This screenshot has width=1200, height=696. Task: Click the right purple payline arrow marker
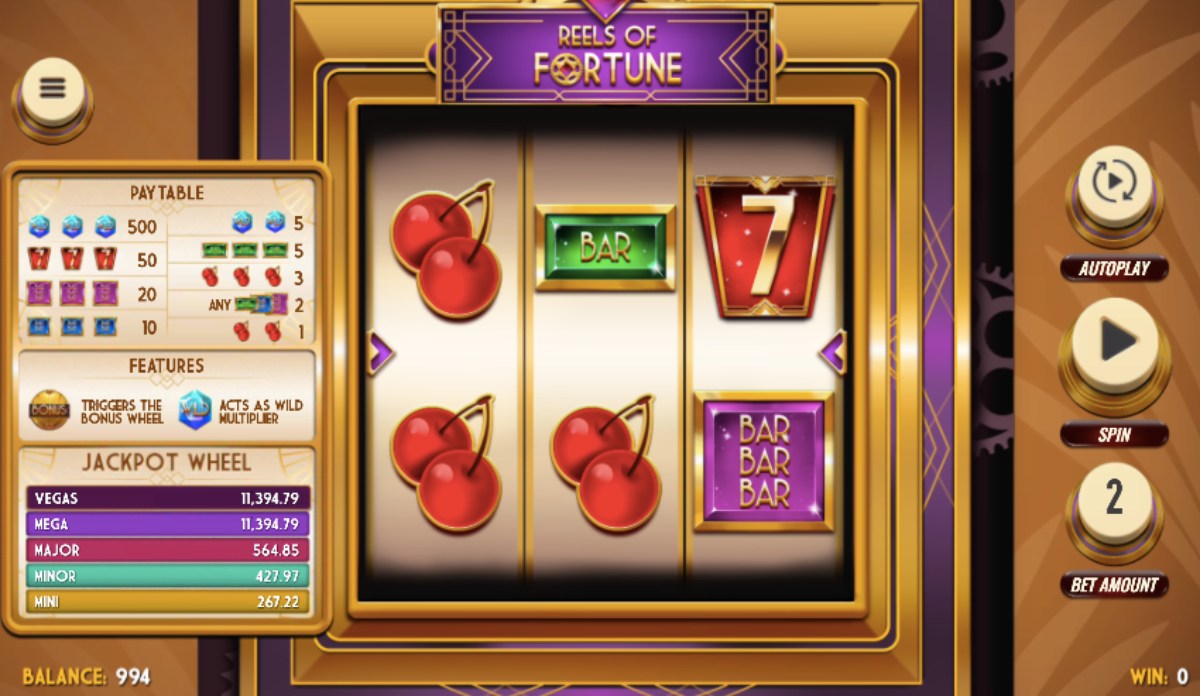click(x=833, y=352)
